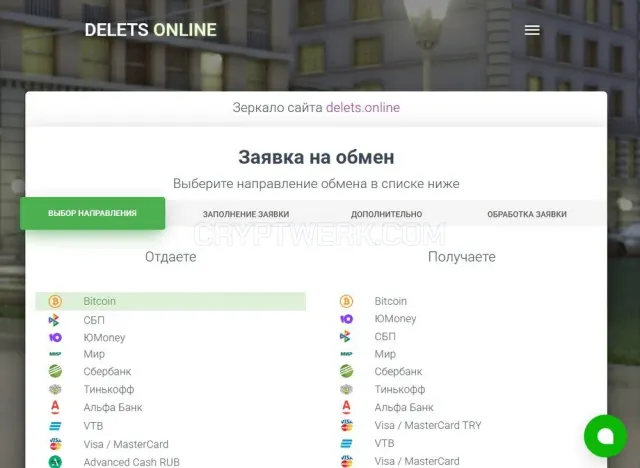Click the Bitcoin icon under Отдаете

coord(55,301)
